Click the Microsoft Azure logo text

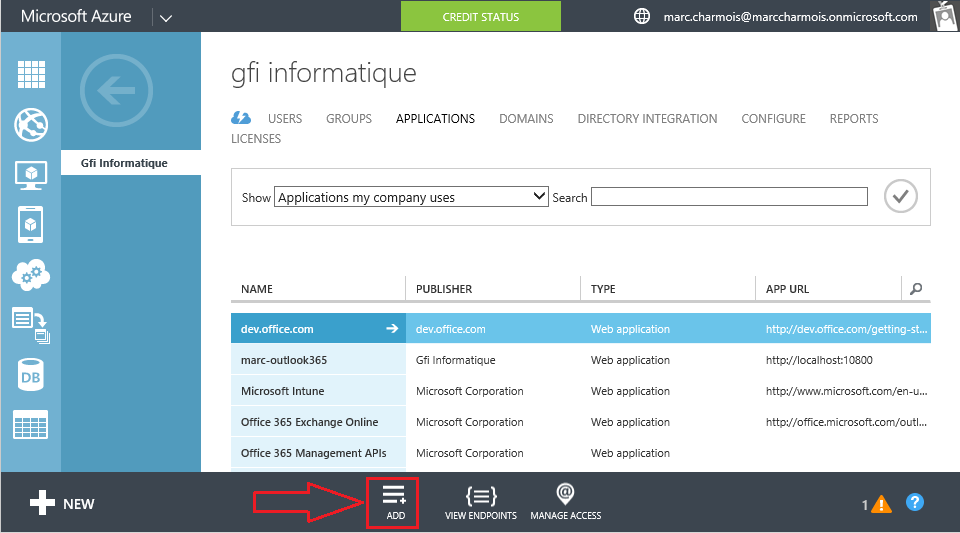coord(76,16)
